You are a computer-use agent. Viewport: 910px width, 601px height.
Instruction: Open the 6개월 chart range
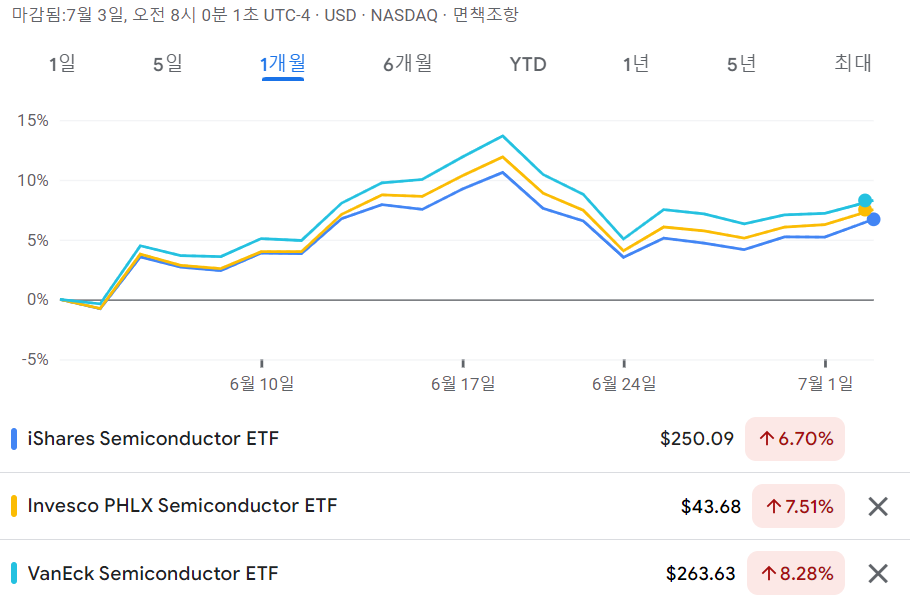point(407,64)
